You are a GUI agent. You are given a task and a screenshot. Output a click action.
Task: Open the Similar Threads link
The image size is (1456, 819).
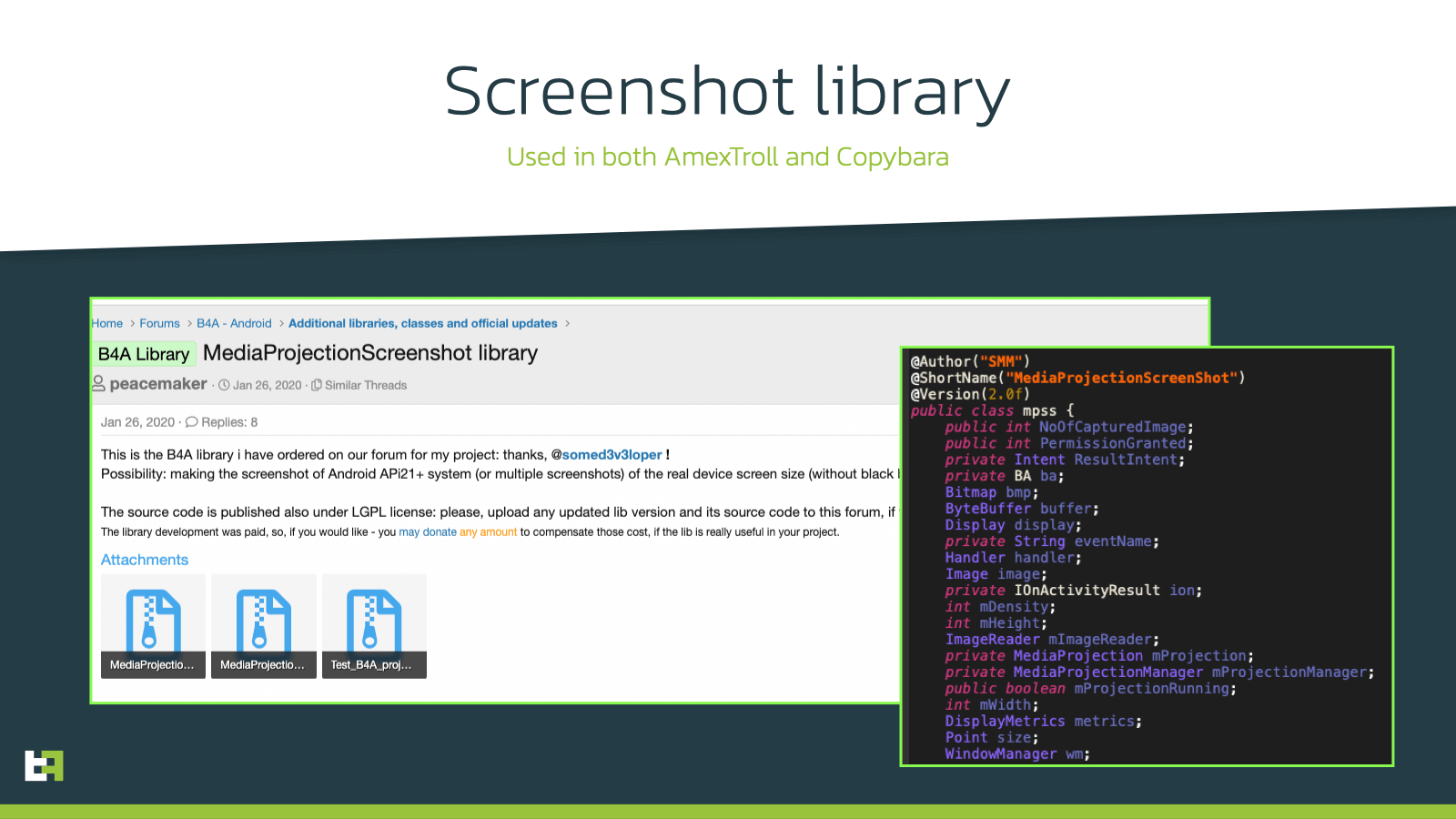[366, 385]
